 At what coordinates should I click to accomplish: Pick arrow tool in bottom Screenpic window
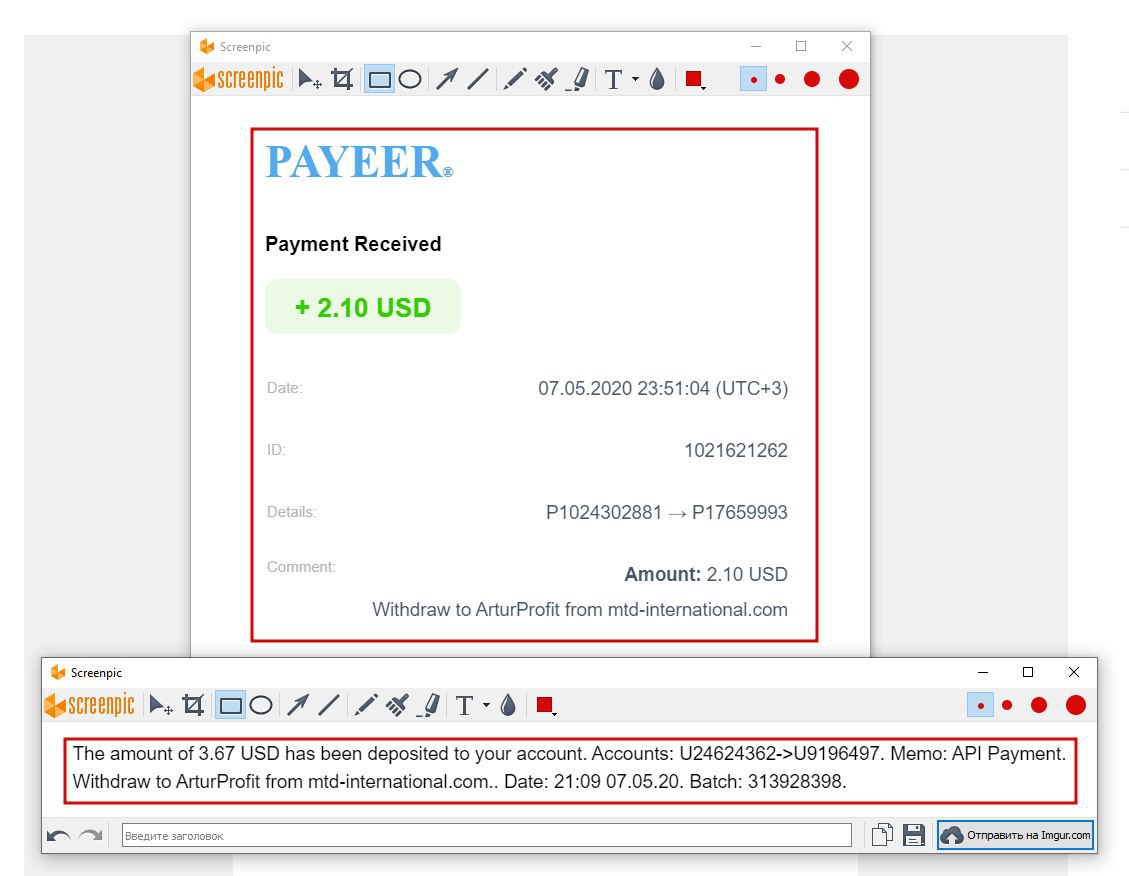pos(298,705)
